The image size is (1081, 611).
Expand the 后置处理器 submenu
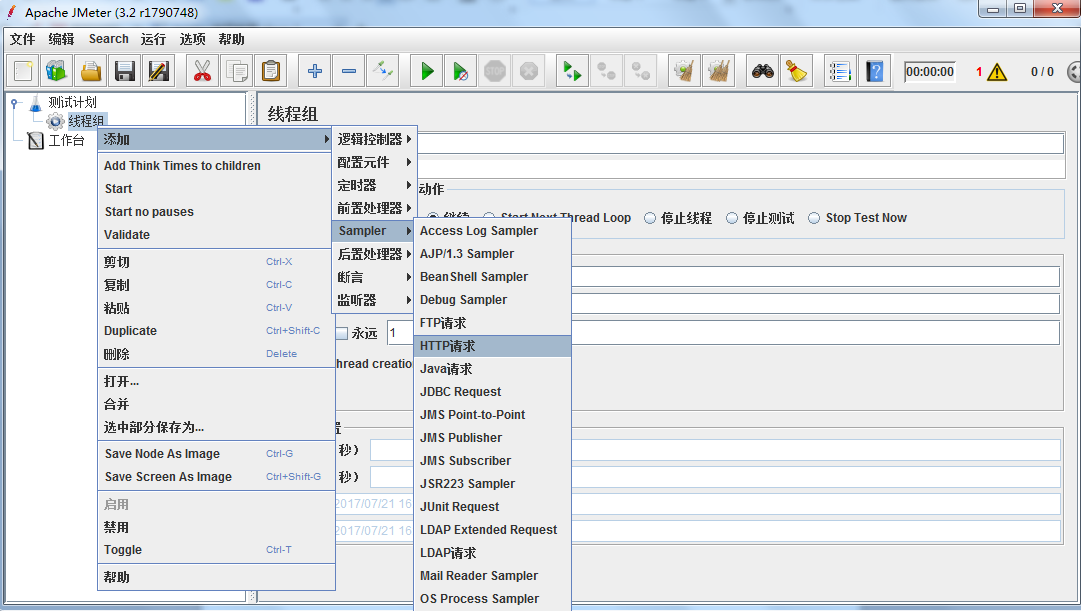373,254
